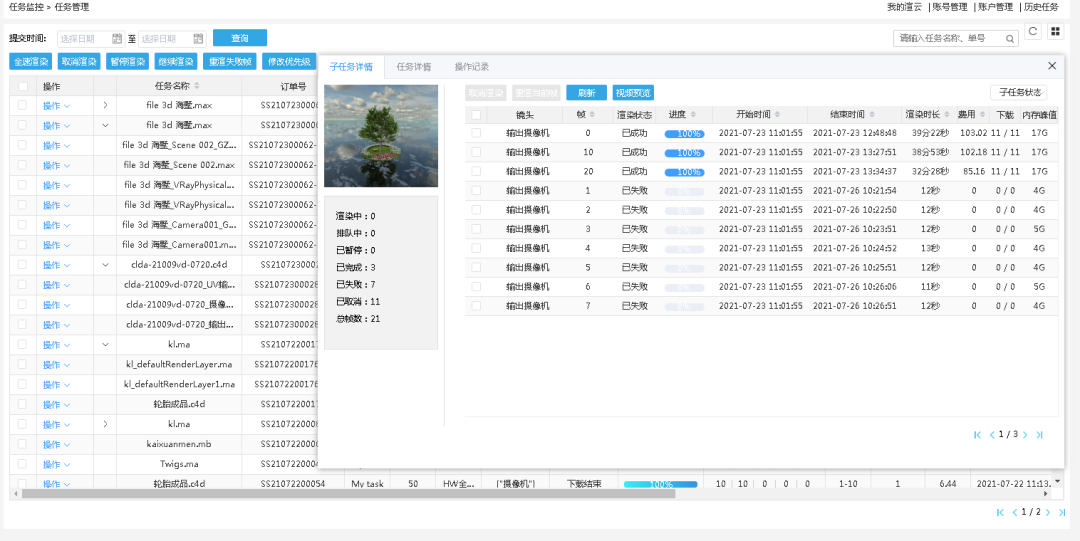Viewport: 1080px width, 541px height.
Task: Click the refresh icon beside the search box
Action: (x=1033, y=32)
